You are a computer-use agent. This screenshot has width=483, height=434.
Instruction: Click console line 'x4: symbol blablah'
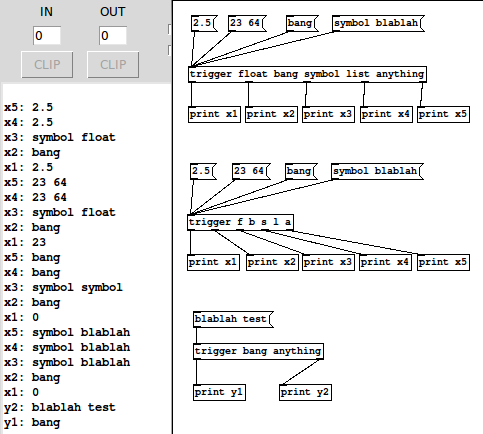[x=67, y=347]
